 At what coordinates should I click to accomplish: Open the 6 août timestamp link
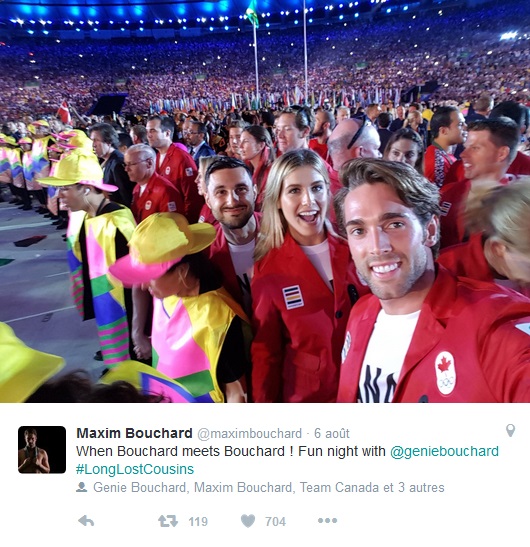click(332, 433)
